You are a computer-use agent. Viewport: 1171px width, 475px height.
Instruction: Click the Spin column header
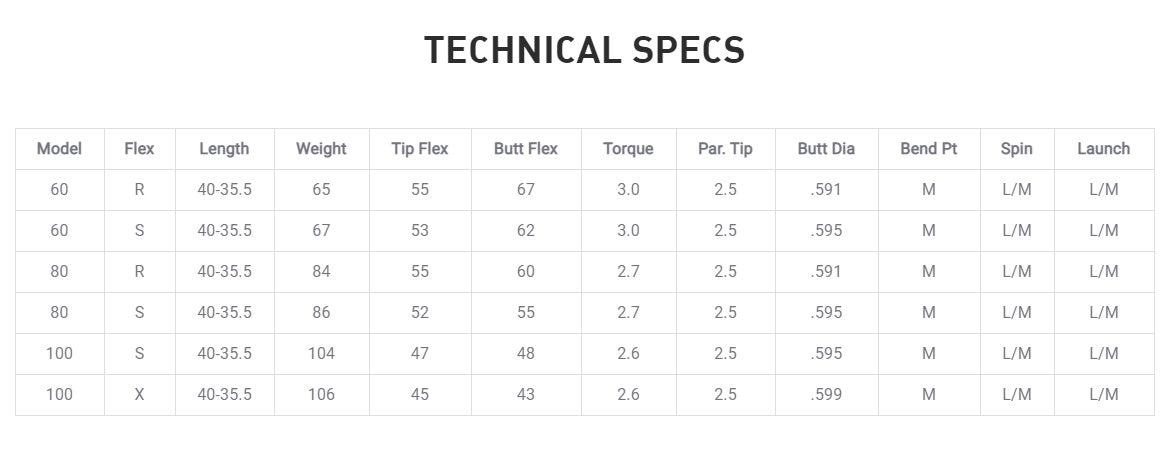pyautogui.click(x=1016, y=149)
